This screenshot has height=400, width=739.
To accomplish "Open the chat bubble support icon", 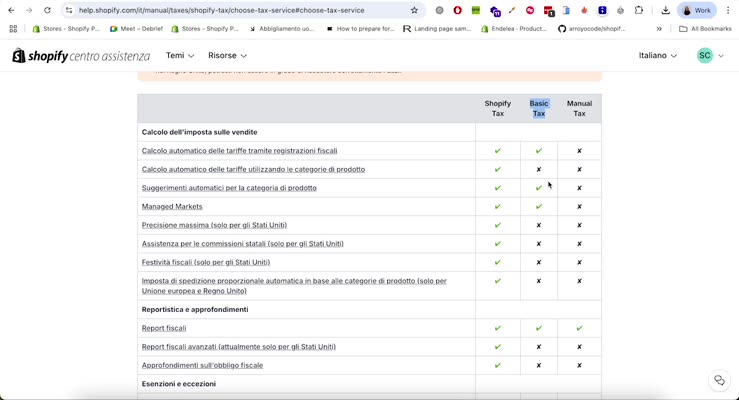I will [719, 380].
